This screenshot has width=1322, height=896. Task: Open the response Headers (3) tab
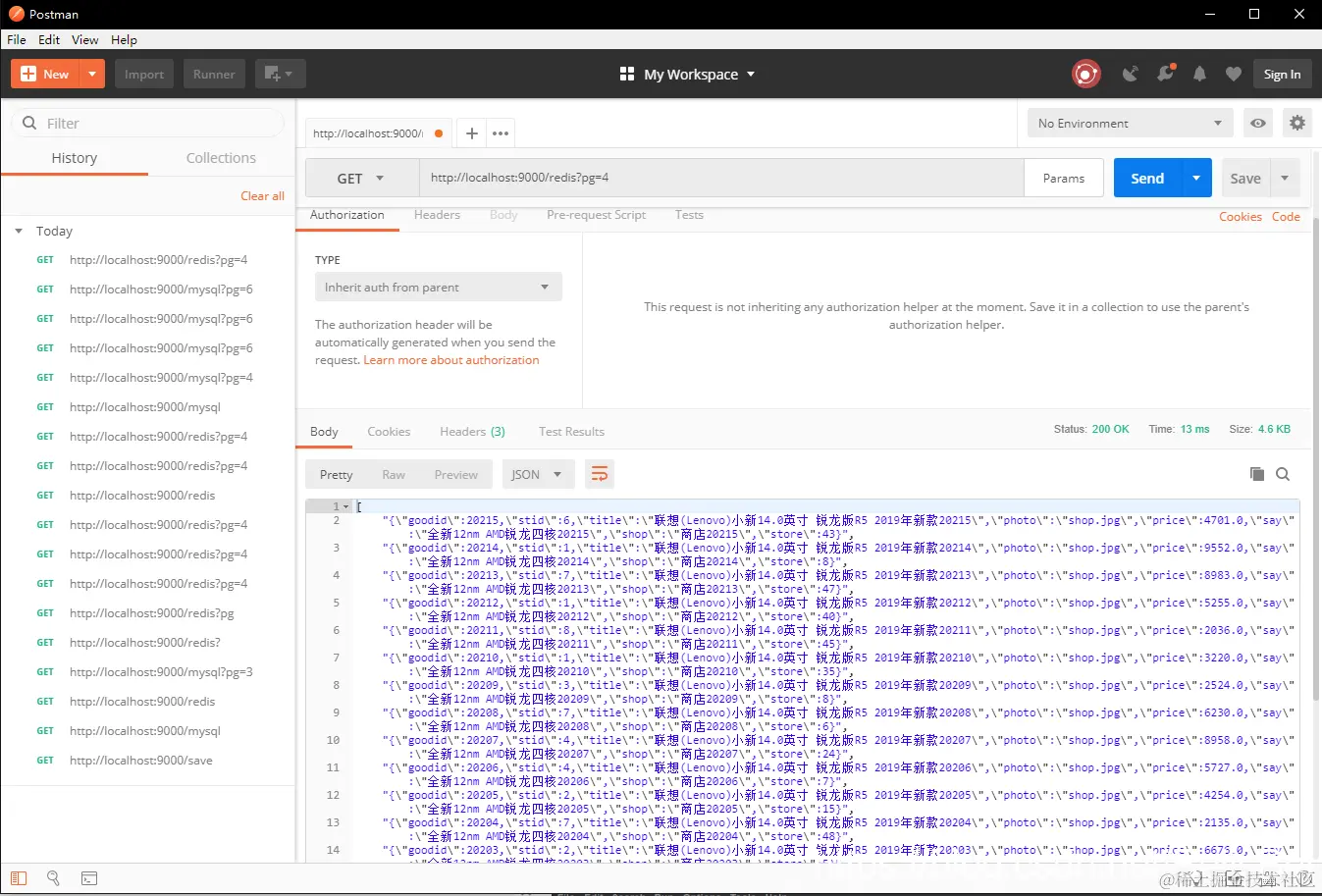(x=472, y=432)
